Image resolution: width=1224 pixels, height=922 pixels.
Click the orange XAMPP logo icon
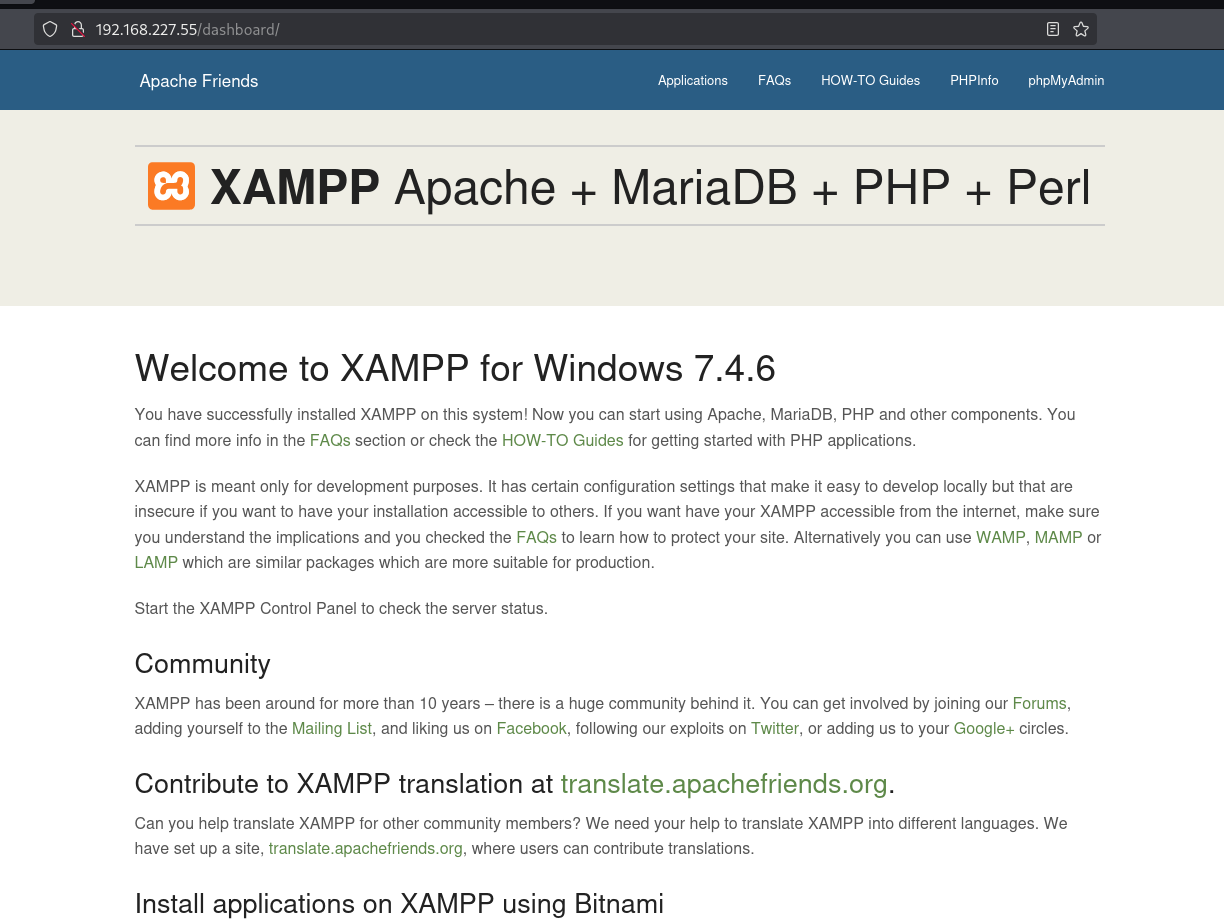[171, 186]
